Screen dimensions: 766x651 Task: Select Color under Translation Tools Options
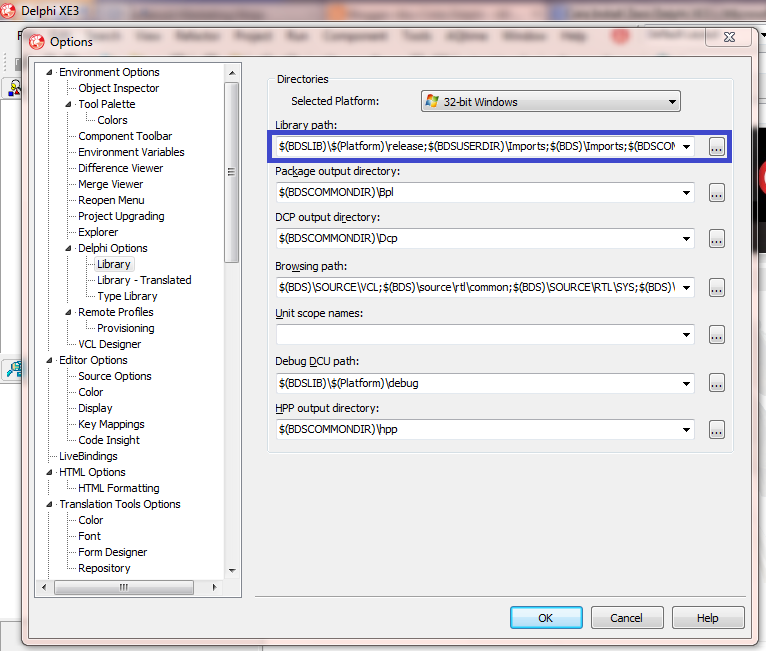coord(91,520)
